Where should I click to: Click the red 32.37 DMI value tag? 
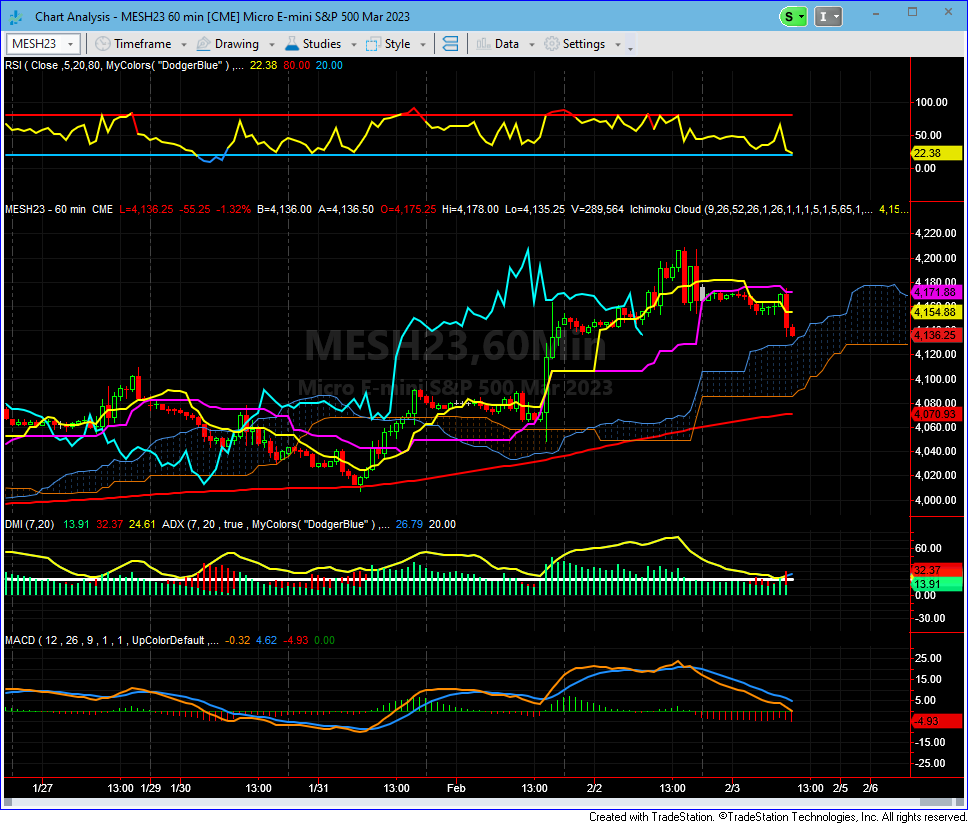(x=937, y=570)
